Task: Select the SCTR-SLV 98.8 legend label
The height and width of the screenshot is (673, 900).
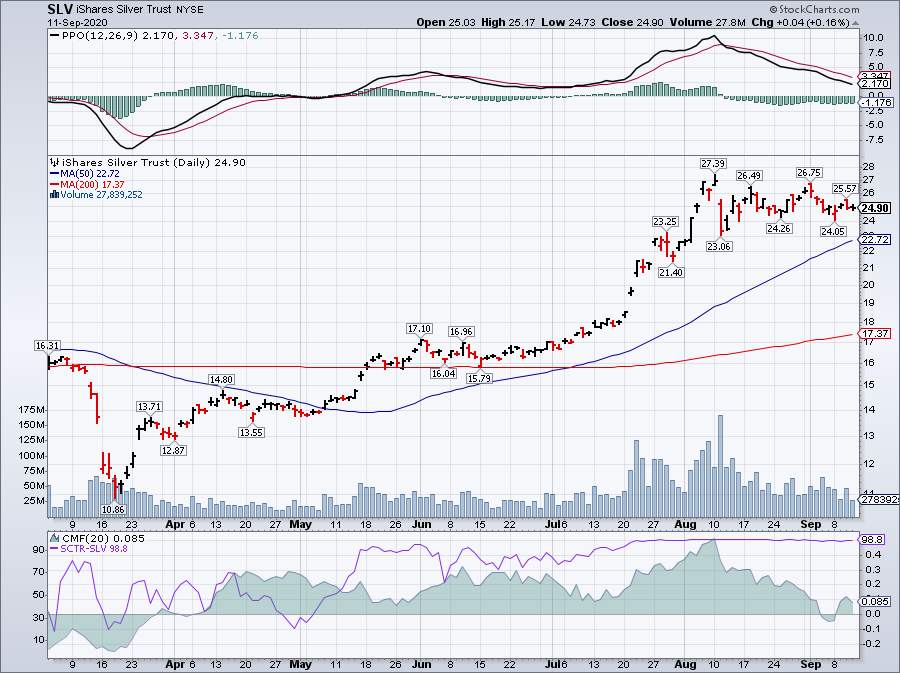Action: point(94,549)
